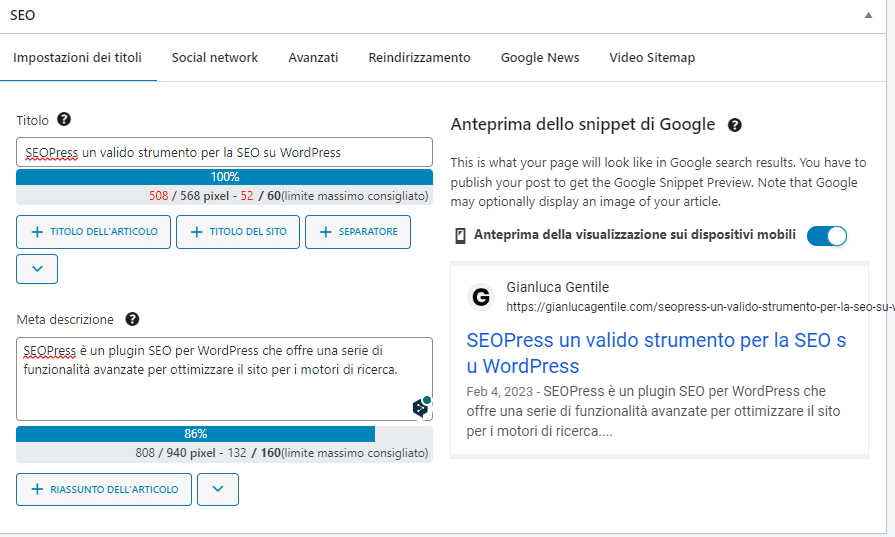
Task: Click the gianlucagentile.com URL in the preview
Action: click(700, 307)
